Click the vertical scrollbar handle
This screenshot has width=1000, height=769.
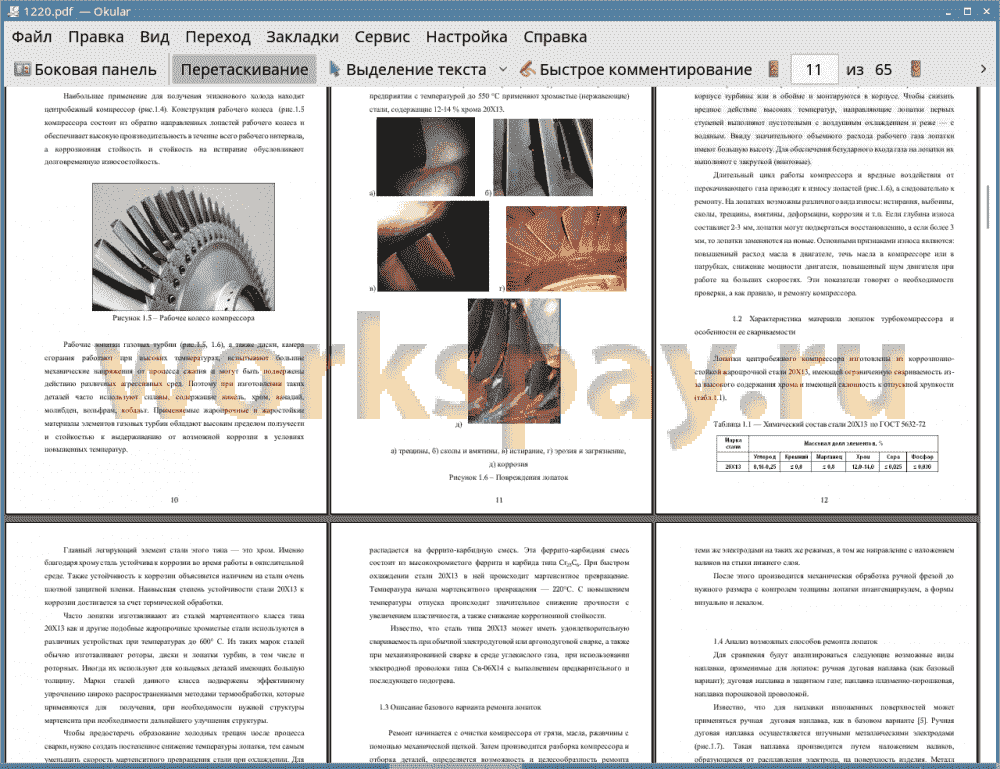pyautogui.click(x=989, y=207)
